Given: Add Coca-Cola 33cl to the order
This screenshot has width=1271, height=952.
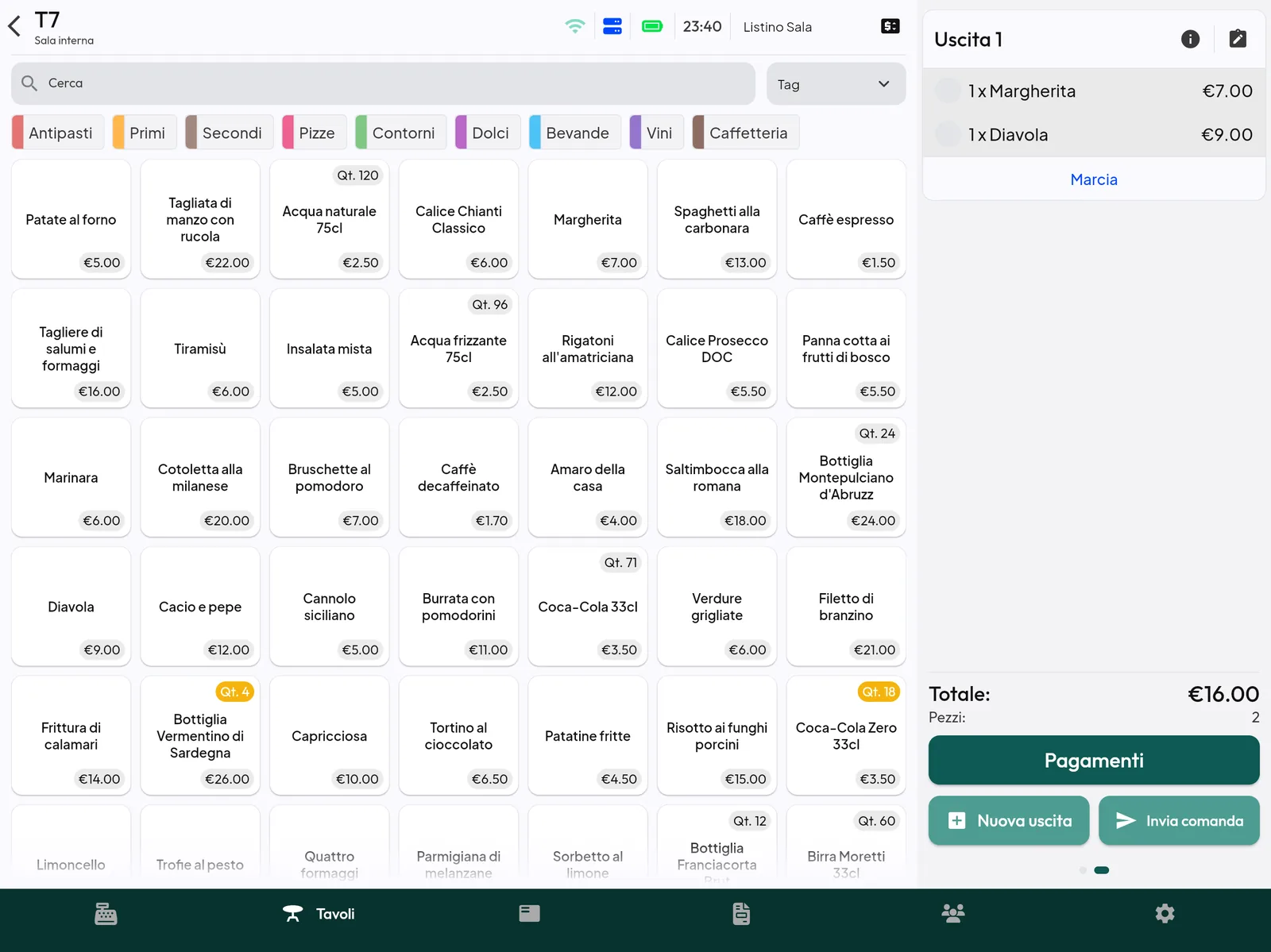Looking at the screenshot, I should point(588,607).
